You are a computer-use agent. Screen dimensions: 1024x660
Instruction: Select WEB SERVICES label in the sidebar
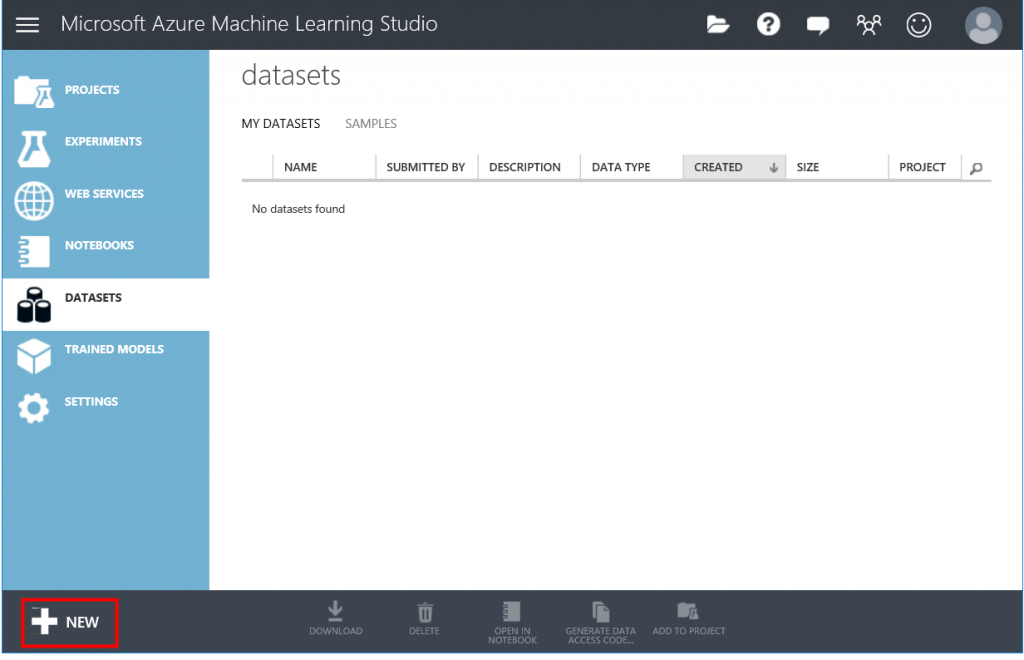[x=104, y=193]
